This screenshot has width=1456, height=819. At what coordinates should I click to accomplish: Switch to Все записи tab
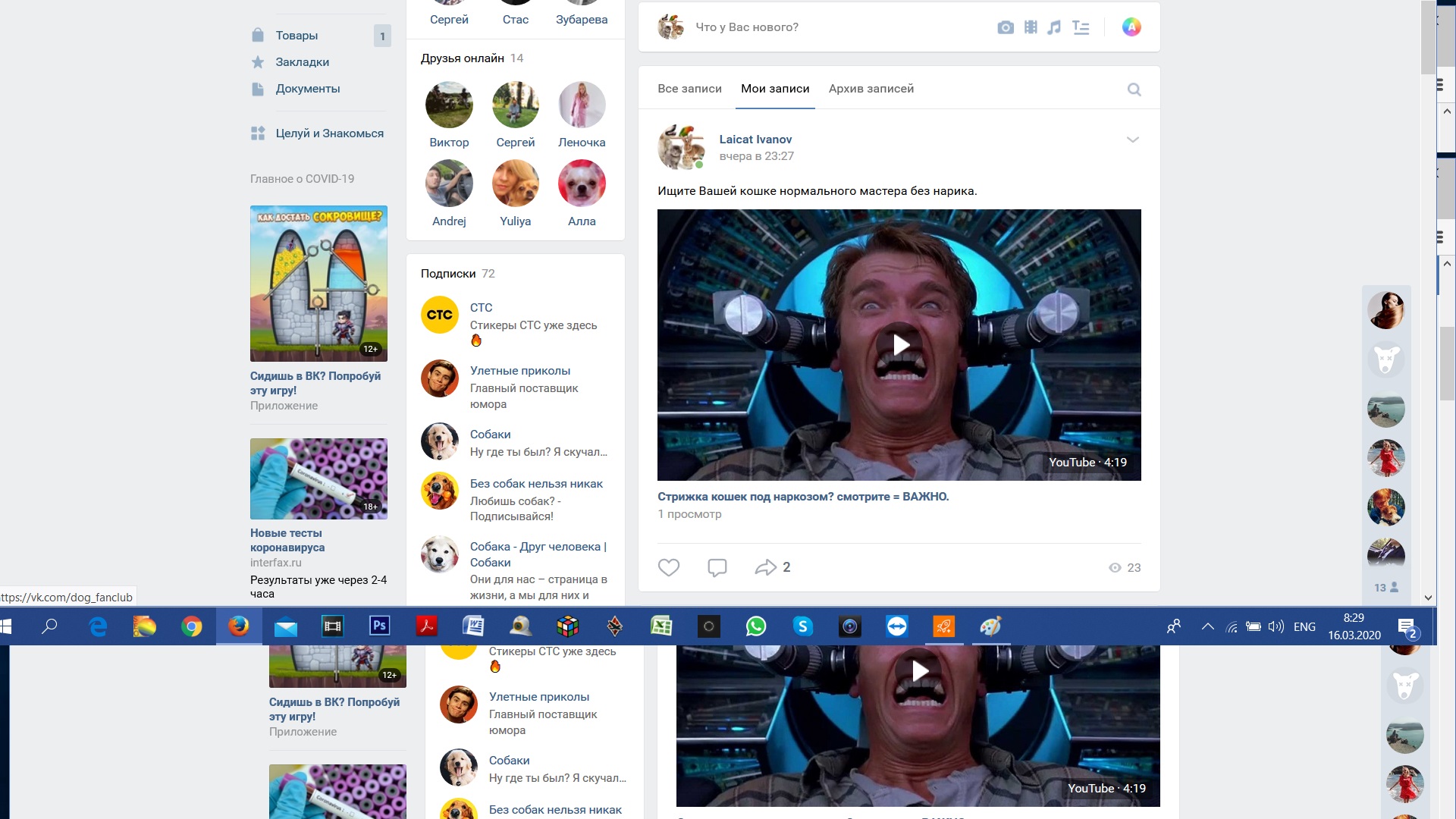(x=689, y=89)
